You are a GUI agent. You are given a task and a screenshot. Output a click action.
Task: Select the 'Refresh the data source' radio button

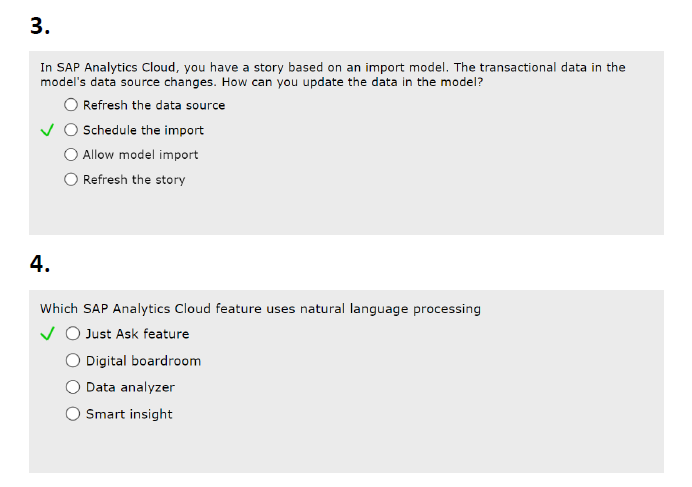click(x=71, y=105)
